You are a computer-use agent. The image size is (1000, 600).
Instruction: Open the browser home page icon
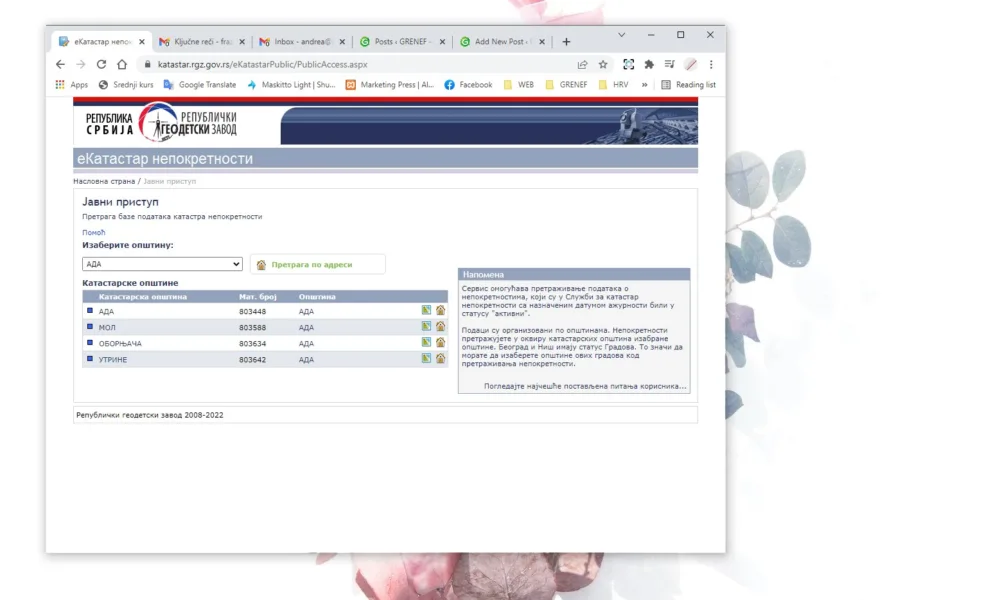coord(122,64)
